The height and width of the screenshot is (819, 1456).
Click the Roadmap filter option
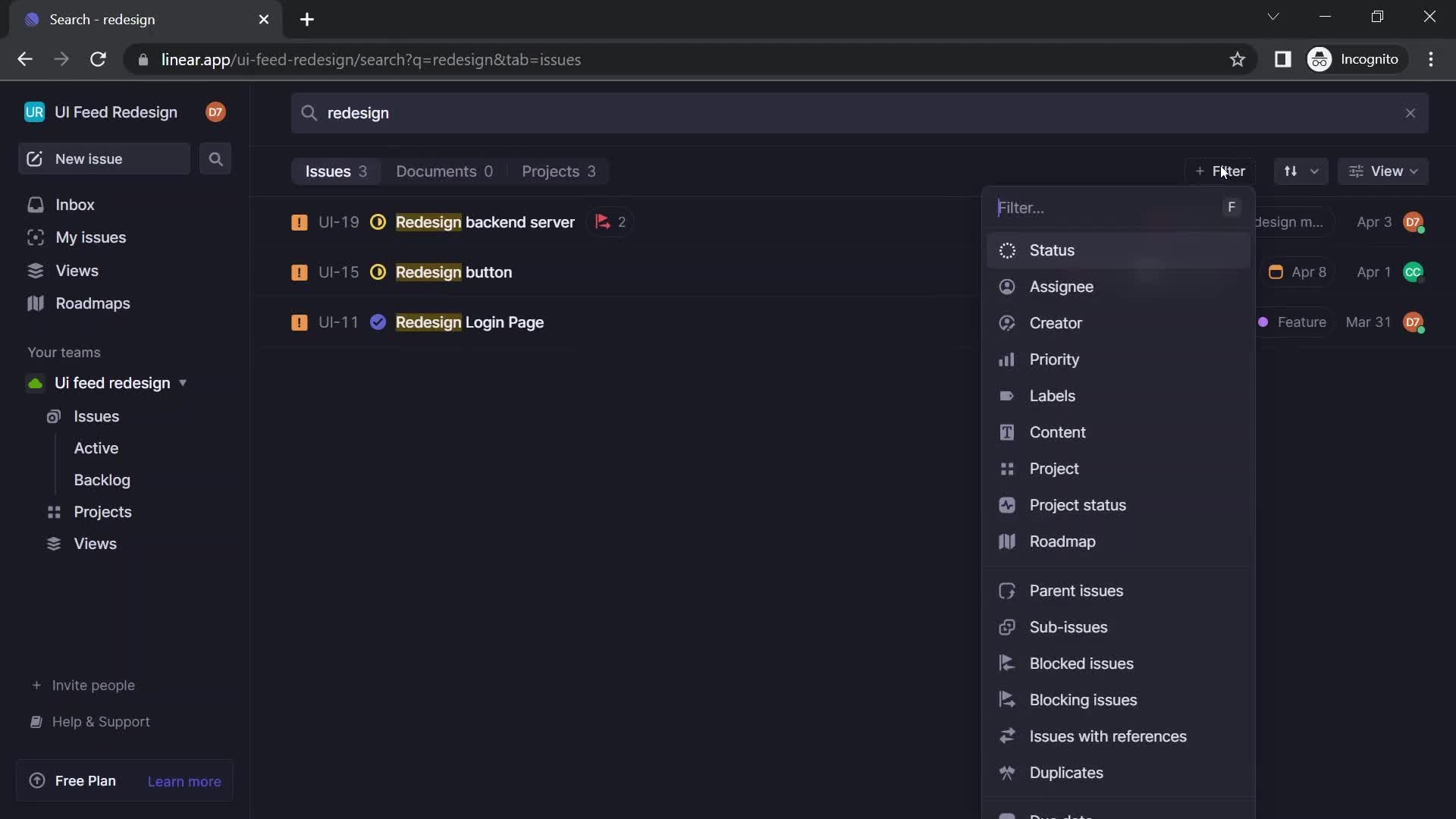pos(1063,541)
